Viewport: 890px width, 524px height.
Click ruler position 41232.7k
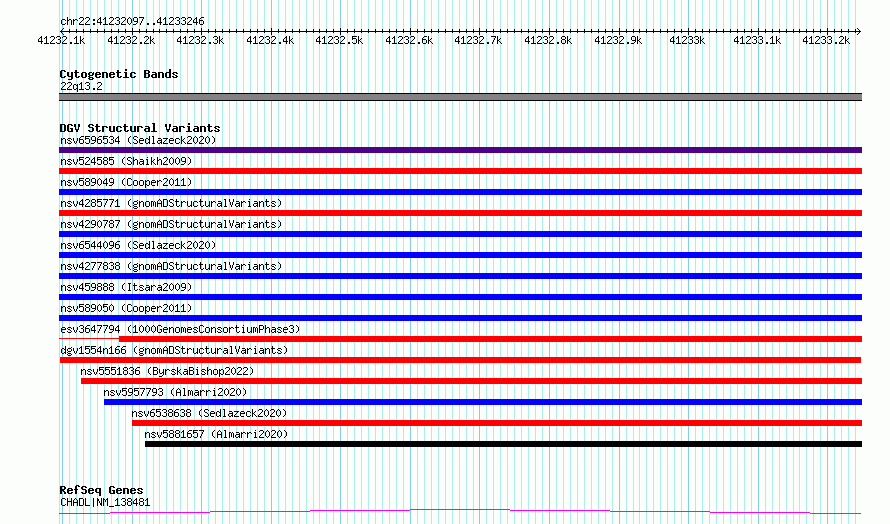point(478,40)
